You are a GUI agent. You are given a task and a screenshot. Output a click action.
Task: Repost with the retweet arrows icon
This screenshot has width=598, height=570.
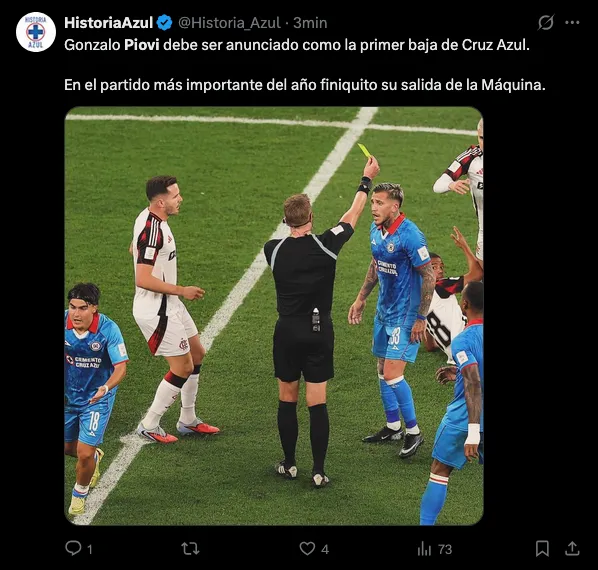(x=190, y=549)
